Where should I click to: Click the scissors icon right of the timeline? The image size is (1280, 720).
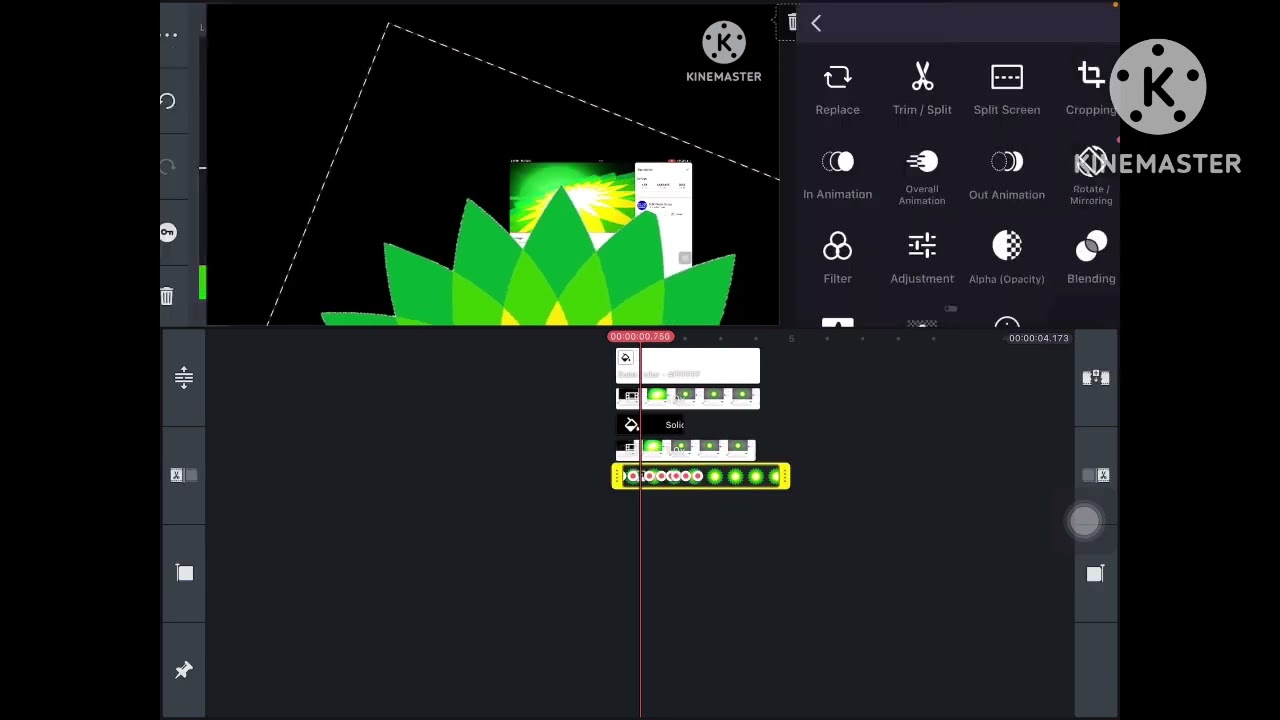pyautogui.click(x=1096, y=475)
